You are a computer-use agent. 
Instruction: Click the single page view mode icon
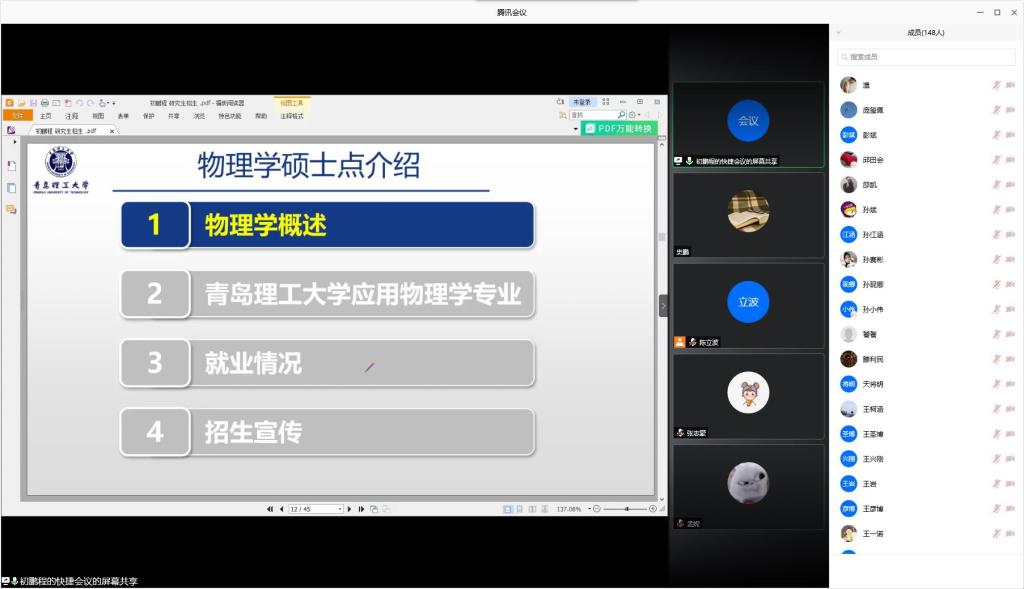point(508,509)
